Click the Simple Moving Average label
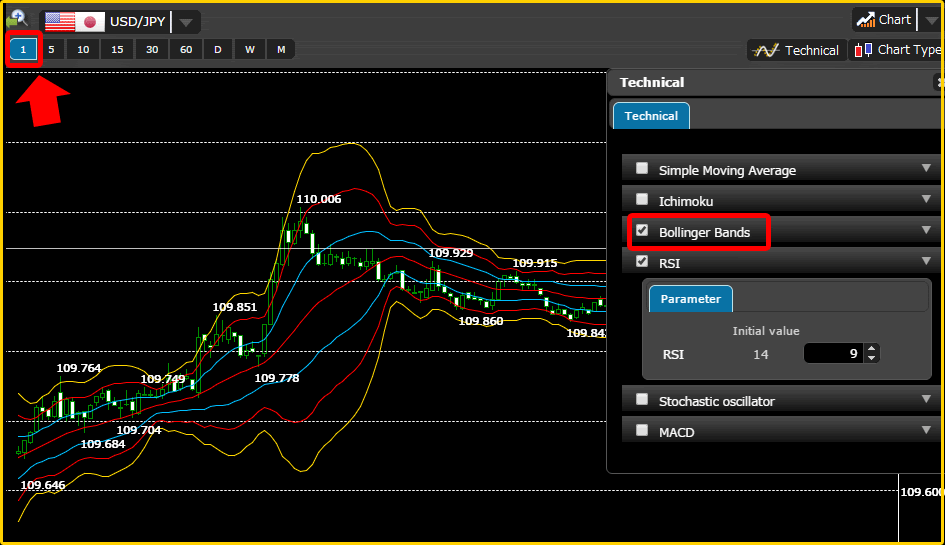 tap(727, 171)
